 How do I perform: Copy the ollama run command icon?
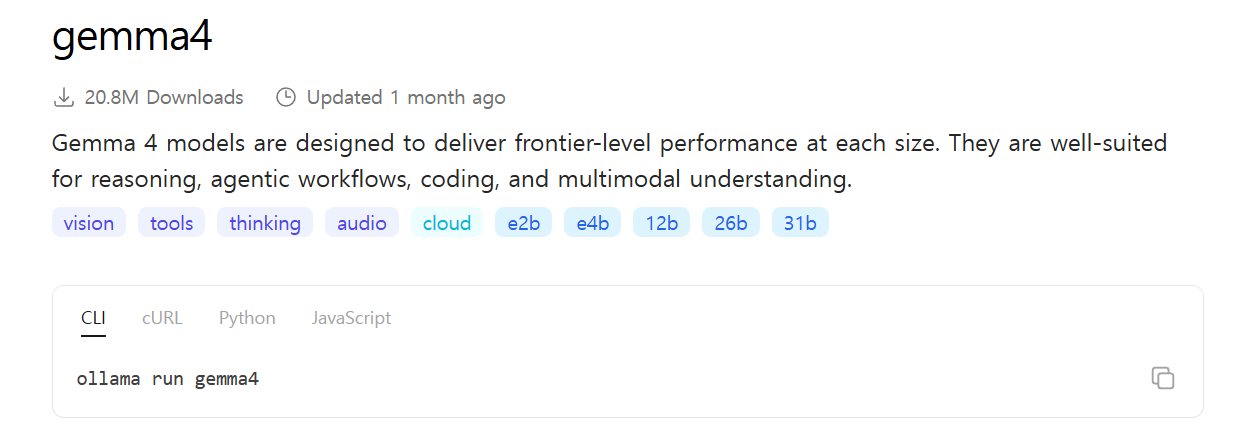click(1162, 378)
